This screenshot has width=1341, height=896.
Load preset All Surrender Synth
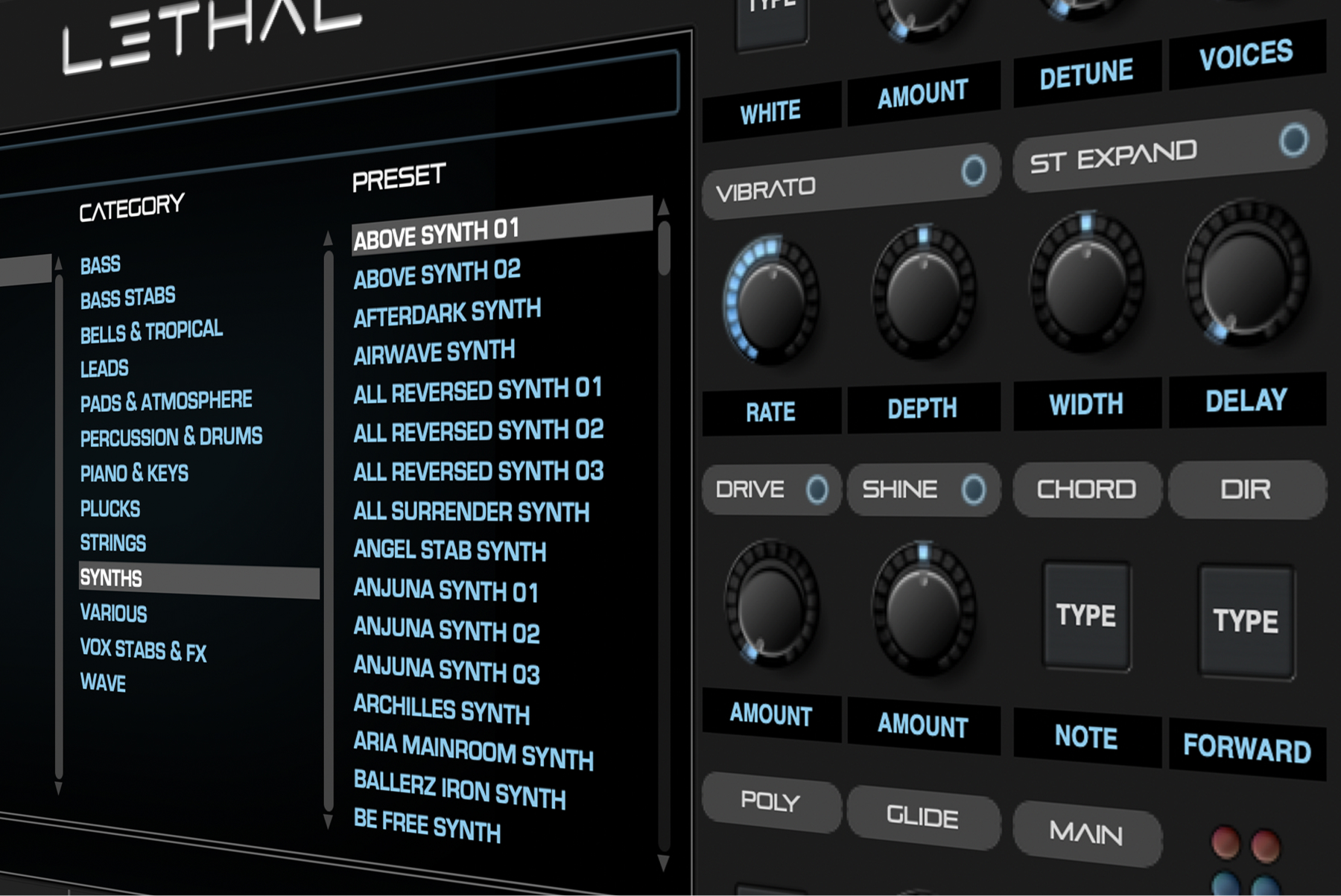472,511
